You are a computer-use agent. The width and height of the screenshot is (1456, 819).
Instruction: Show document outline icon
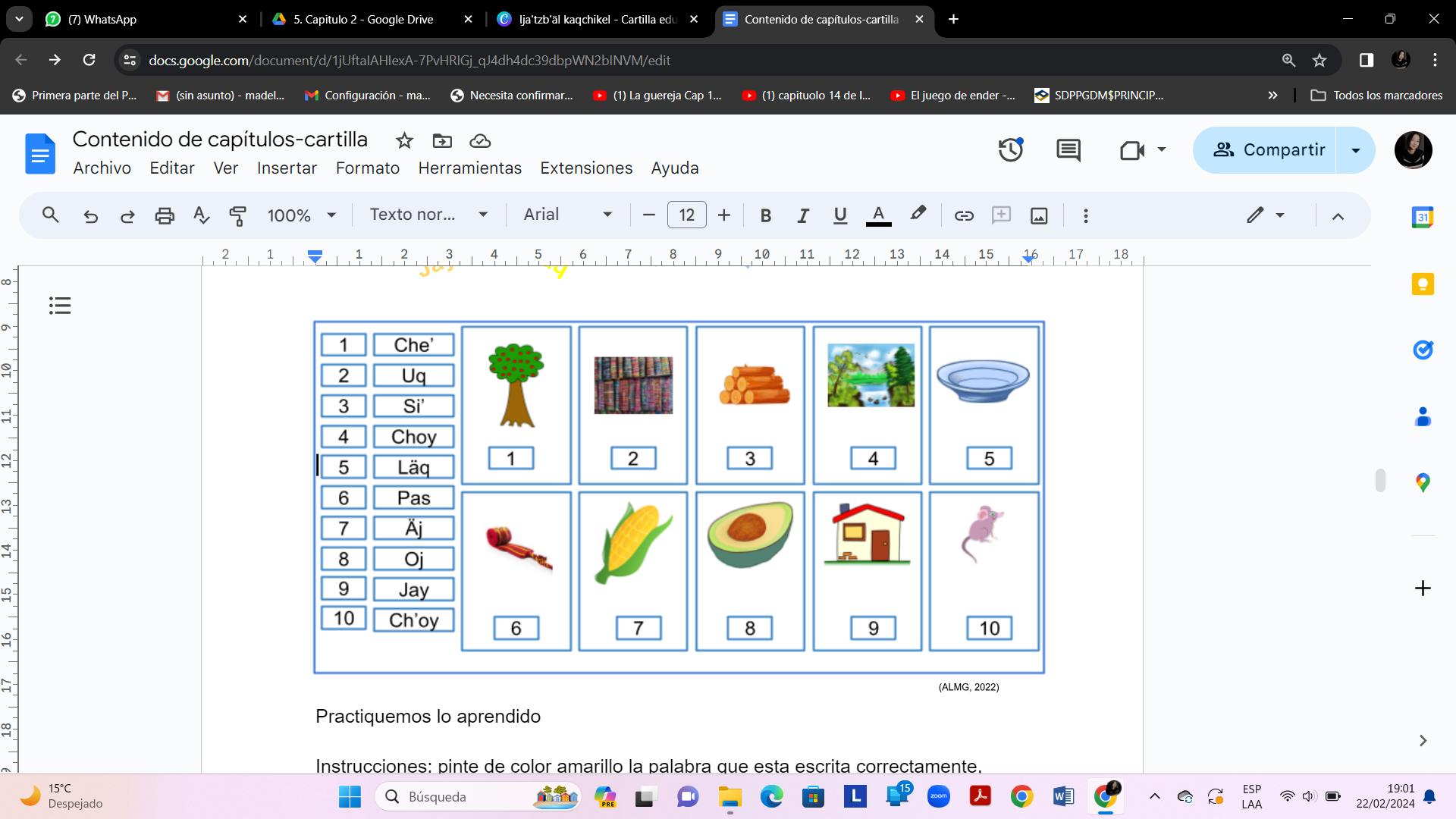coord(60,306)
